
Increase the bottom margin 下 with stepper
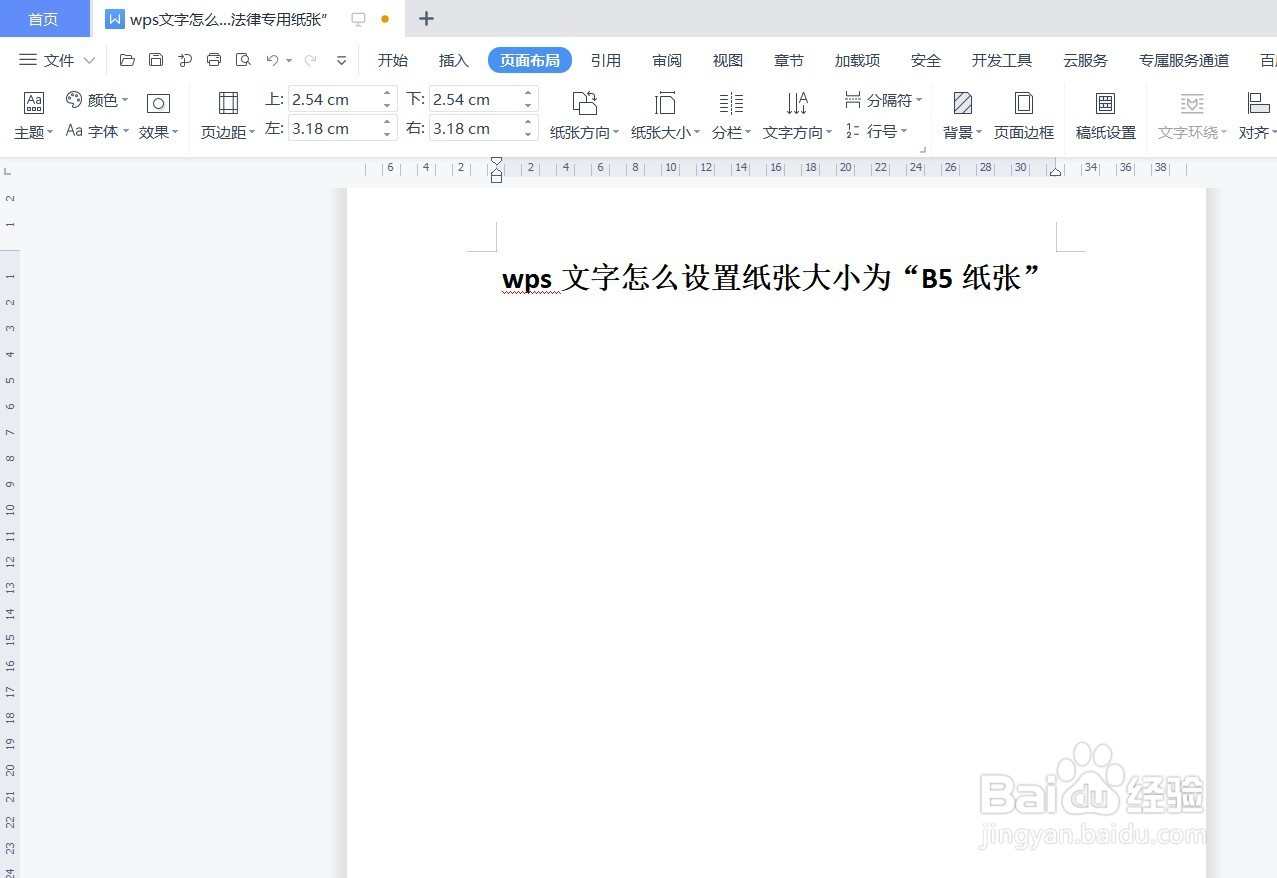(x=529, y=93)
